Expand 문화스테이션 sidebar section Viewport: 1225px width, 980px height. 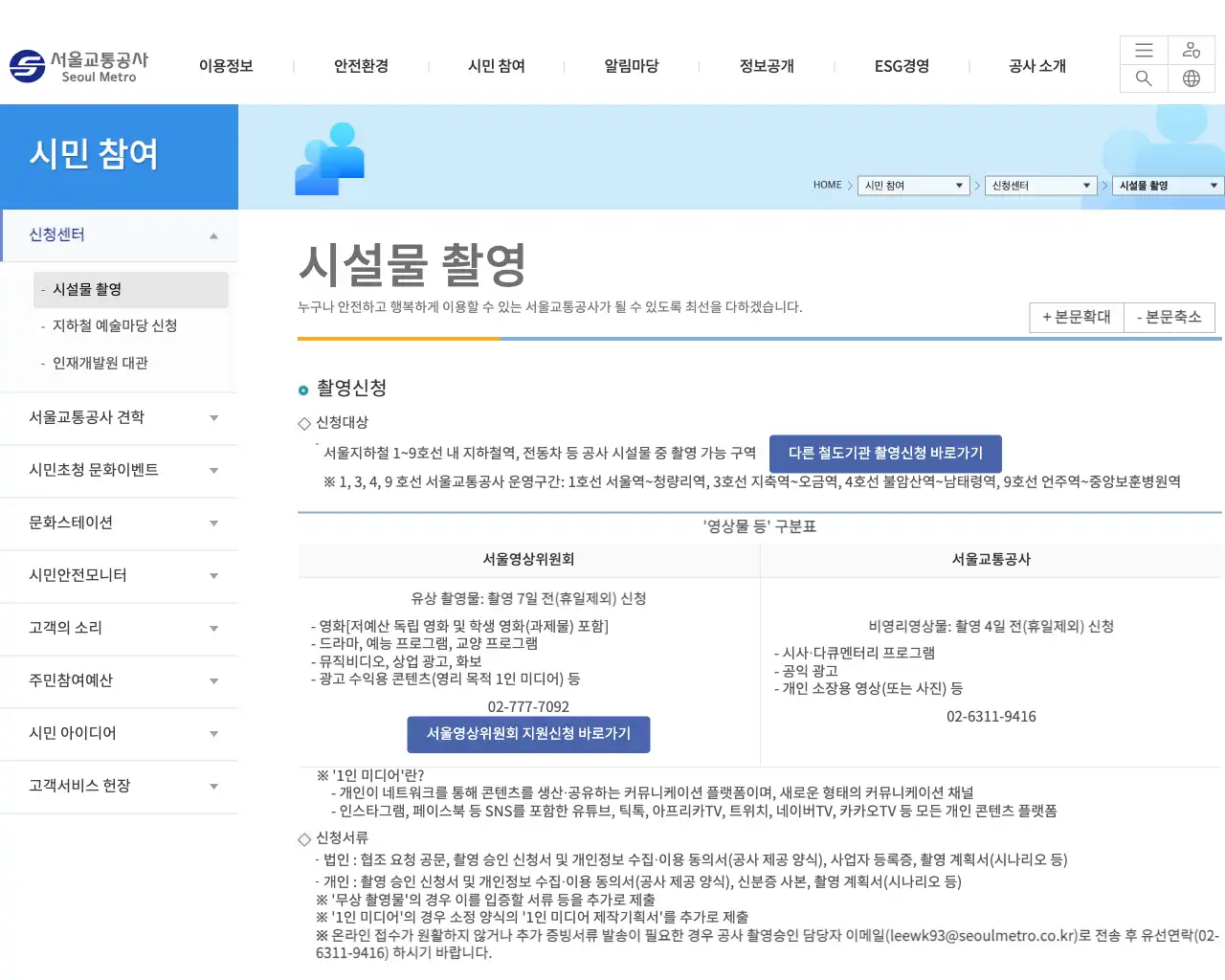coord(119,523)
